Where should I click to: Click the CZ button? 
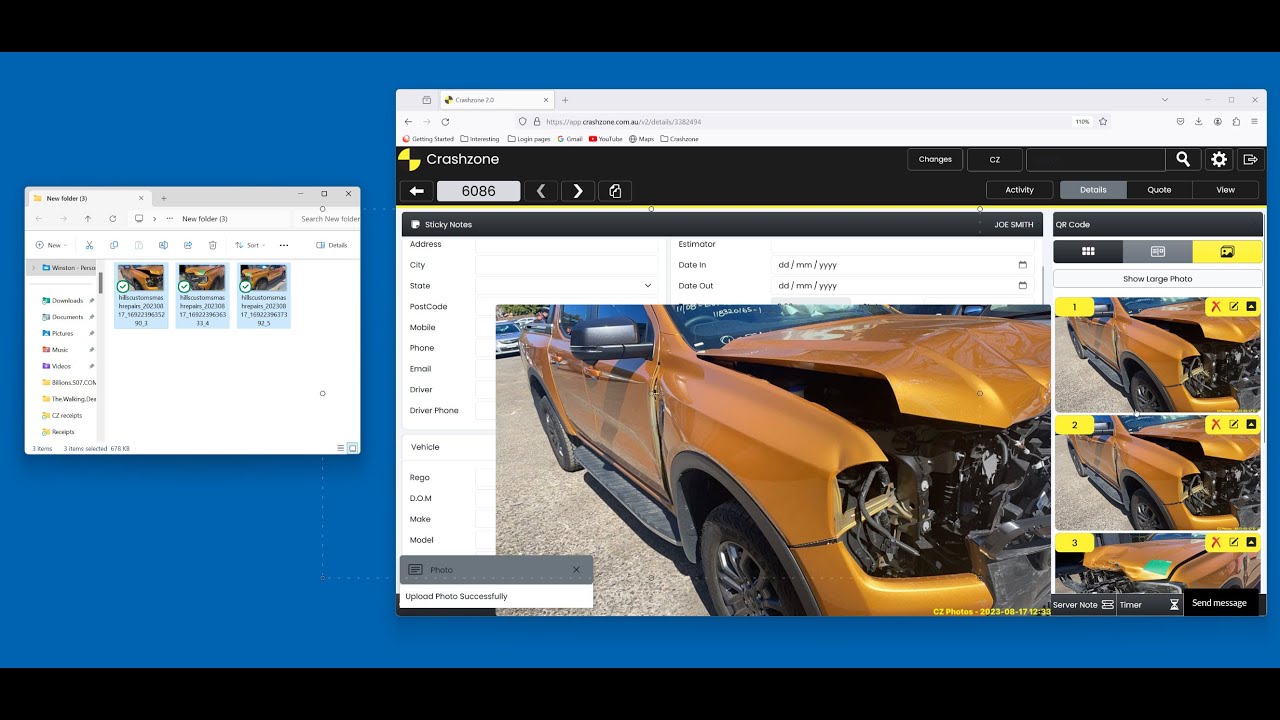coord(995,159)
